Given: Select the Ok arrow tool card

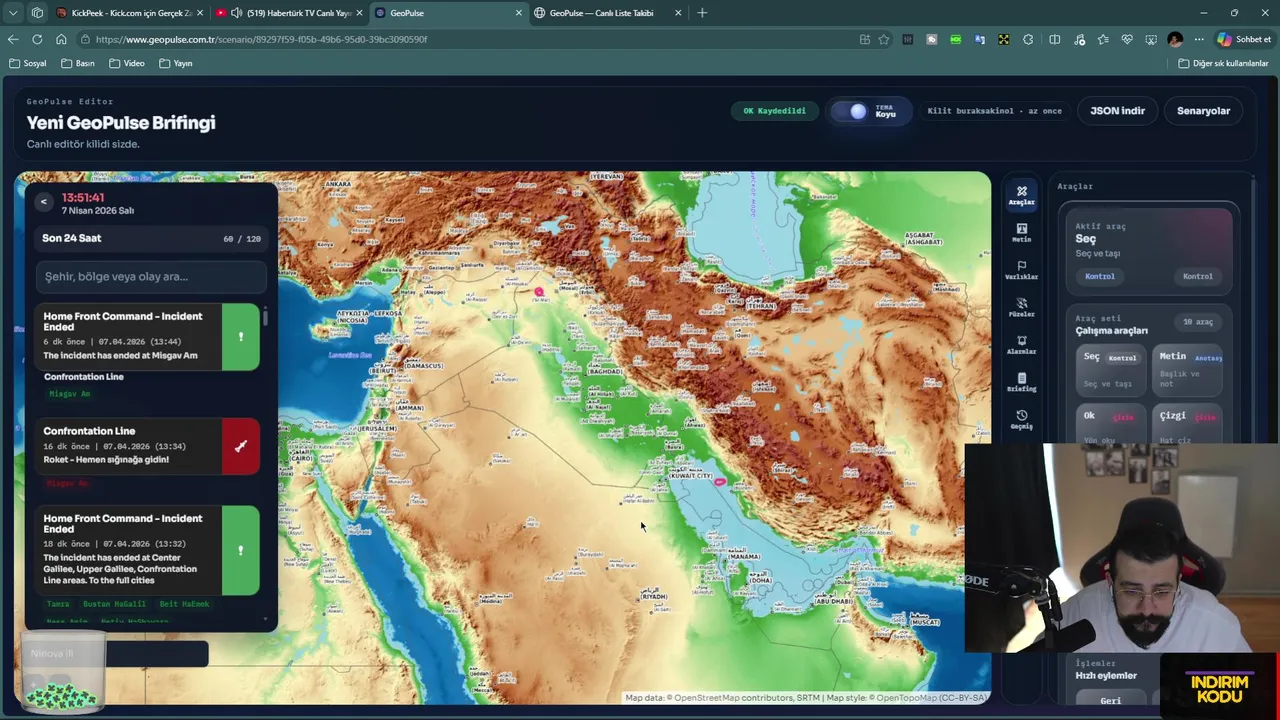Looking at the screenshot, I should (x=1111, y=423).
